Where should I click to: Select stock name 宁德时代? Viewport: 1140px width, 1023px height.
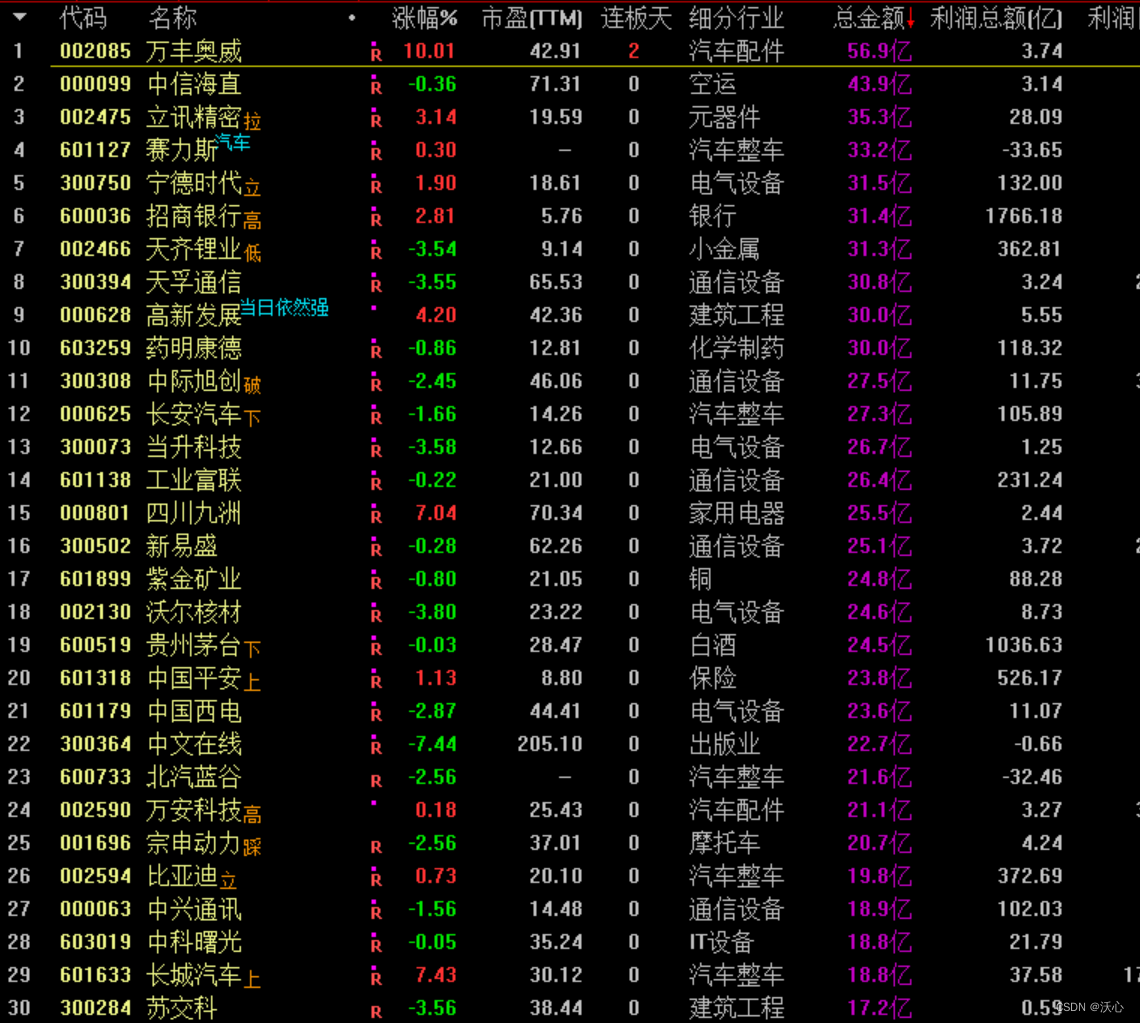click(193, 183)
